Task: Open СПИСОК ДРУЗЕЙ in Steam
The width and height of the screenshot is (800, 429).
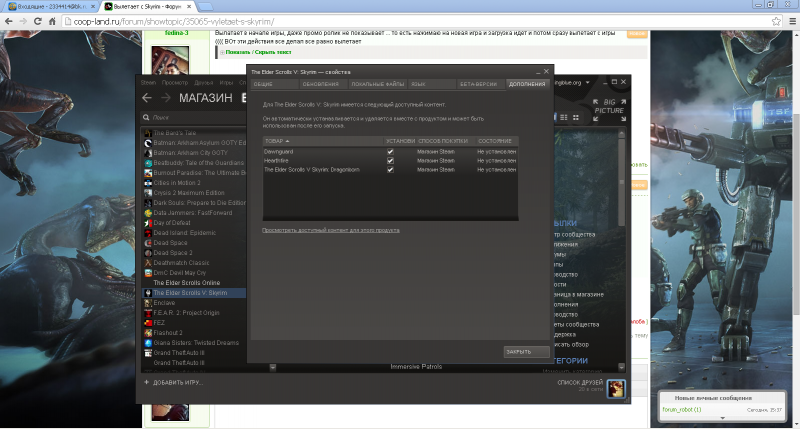Action: click(x=580, y=382)
